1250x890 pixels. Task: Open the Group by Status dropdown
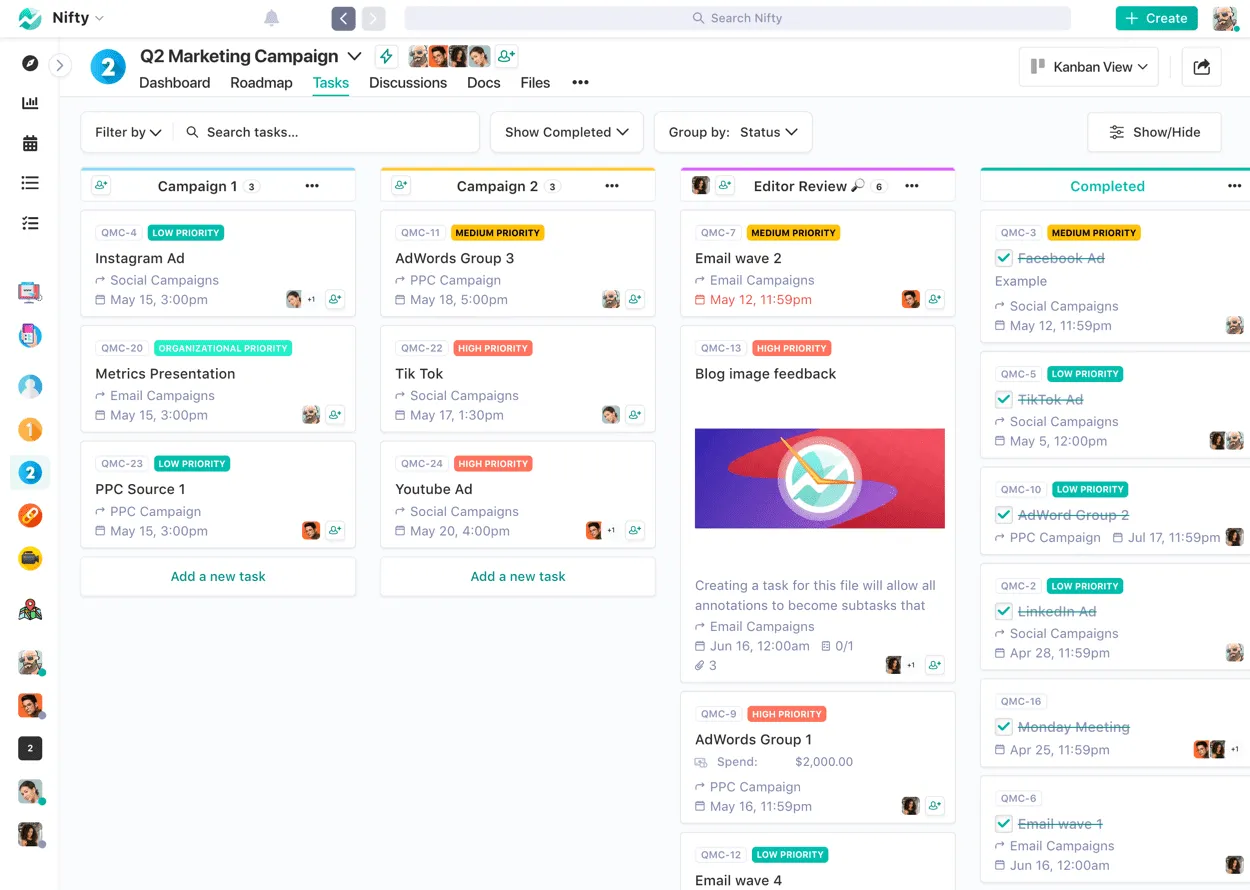coord(733,132)
